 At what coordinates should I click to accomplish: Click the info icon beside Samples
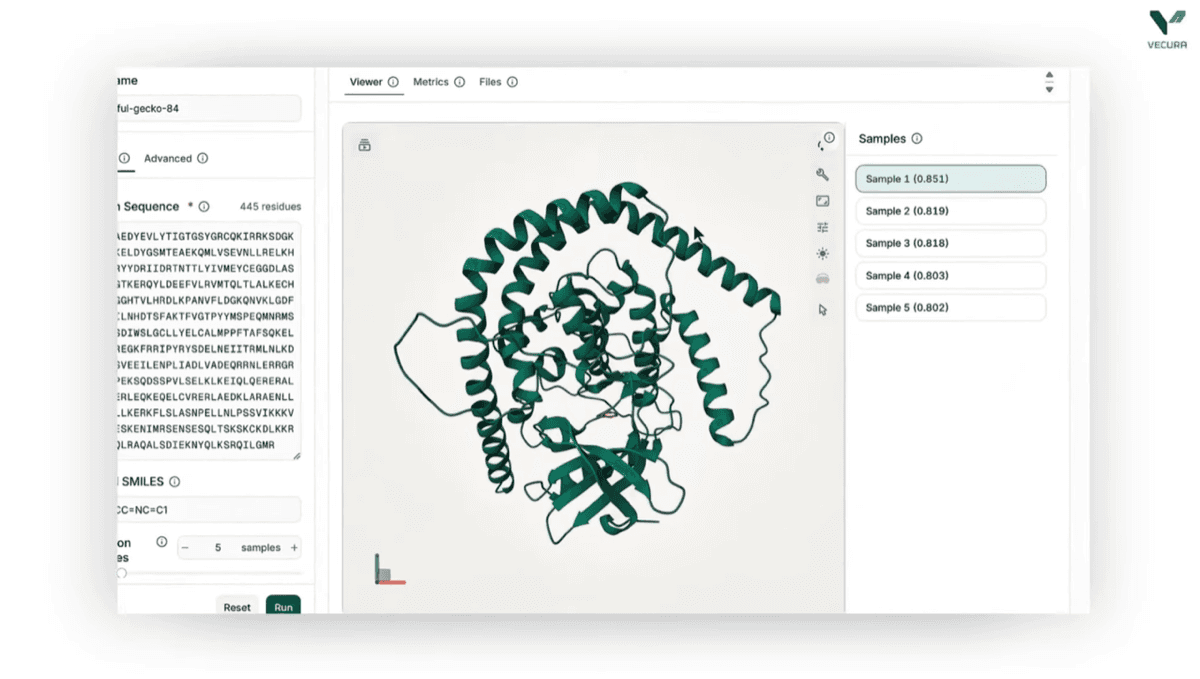pyautogui.click(x=917, y=139)
